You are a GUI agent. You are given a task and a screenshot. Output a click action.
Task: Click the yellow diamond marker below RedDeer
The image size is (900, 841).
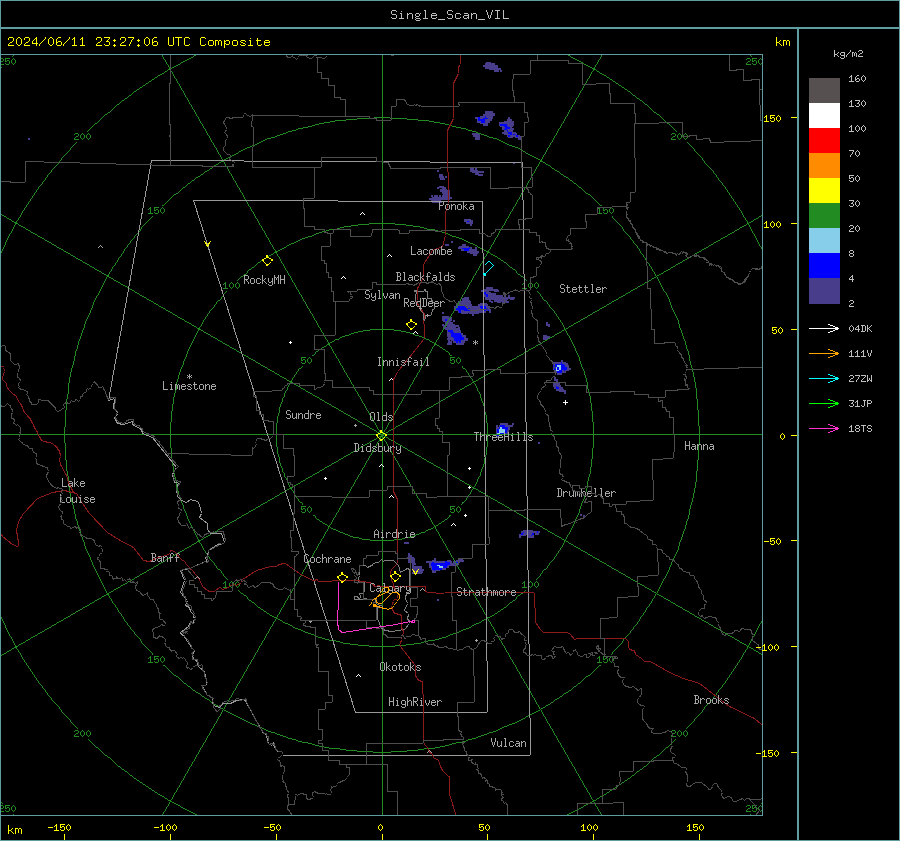(x=411, y=325)
